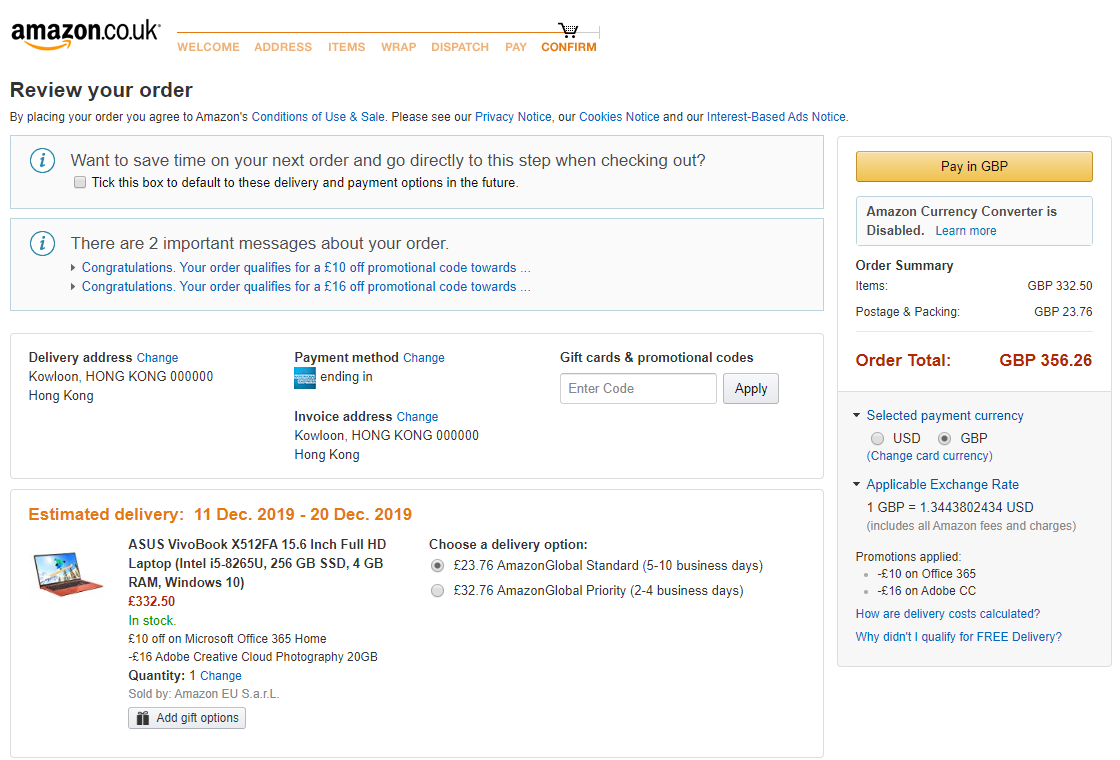Screen dimensions: 1120x760
Task: Go to the PAY checkout step
Action: 516,47
